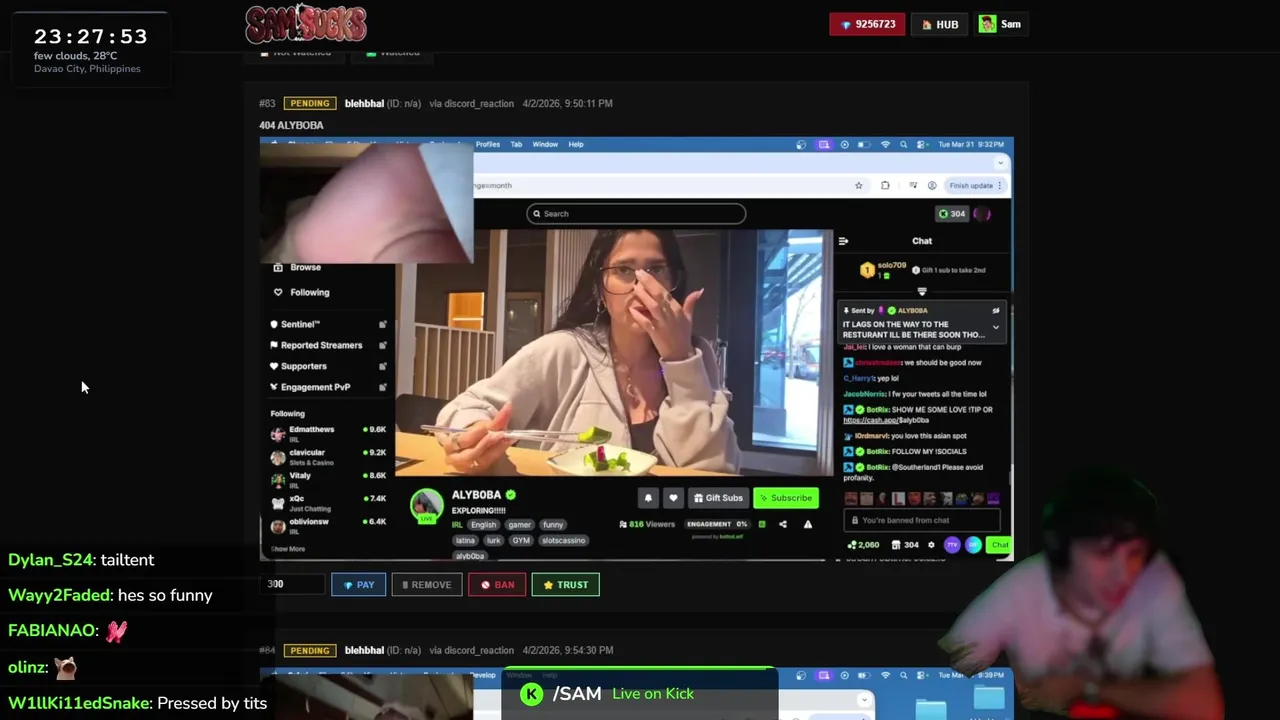This screenshot has width=1280, height=720.
Task: Hide the pinned message via eye icon
Action: [x=995, y=311]
